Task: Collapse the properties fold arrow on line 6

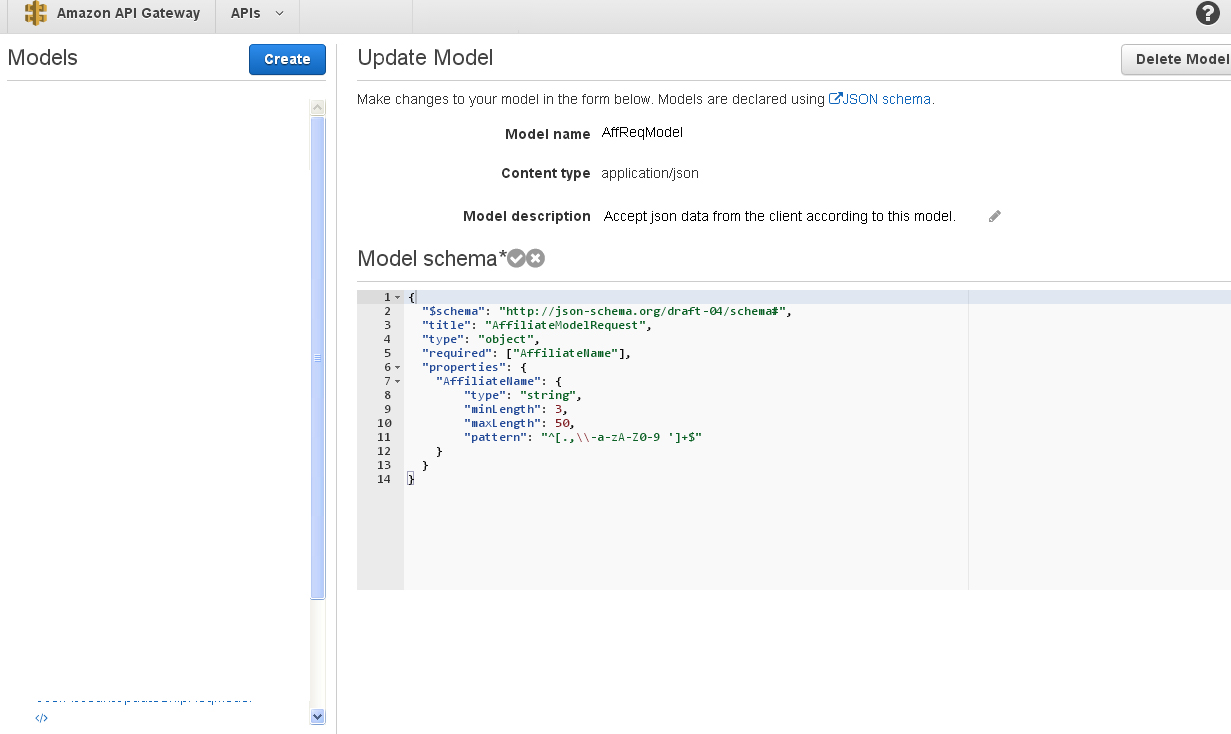Action: pos(397,368)
